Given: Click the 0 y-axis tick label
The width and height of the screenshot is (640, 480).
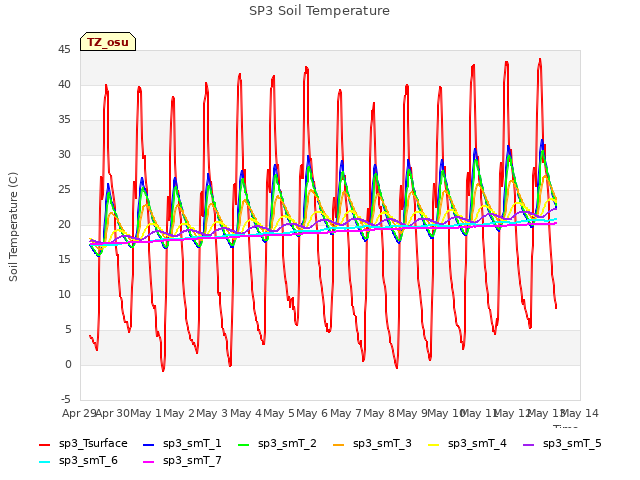Looking at the screenshot, I should point(68,364).
